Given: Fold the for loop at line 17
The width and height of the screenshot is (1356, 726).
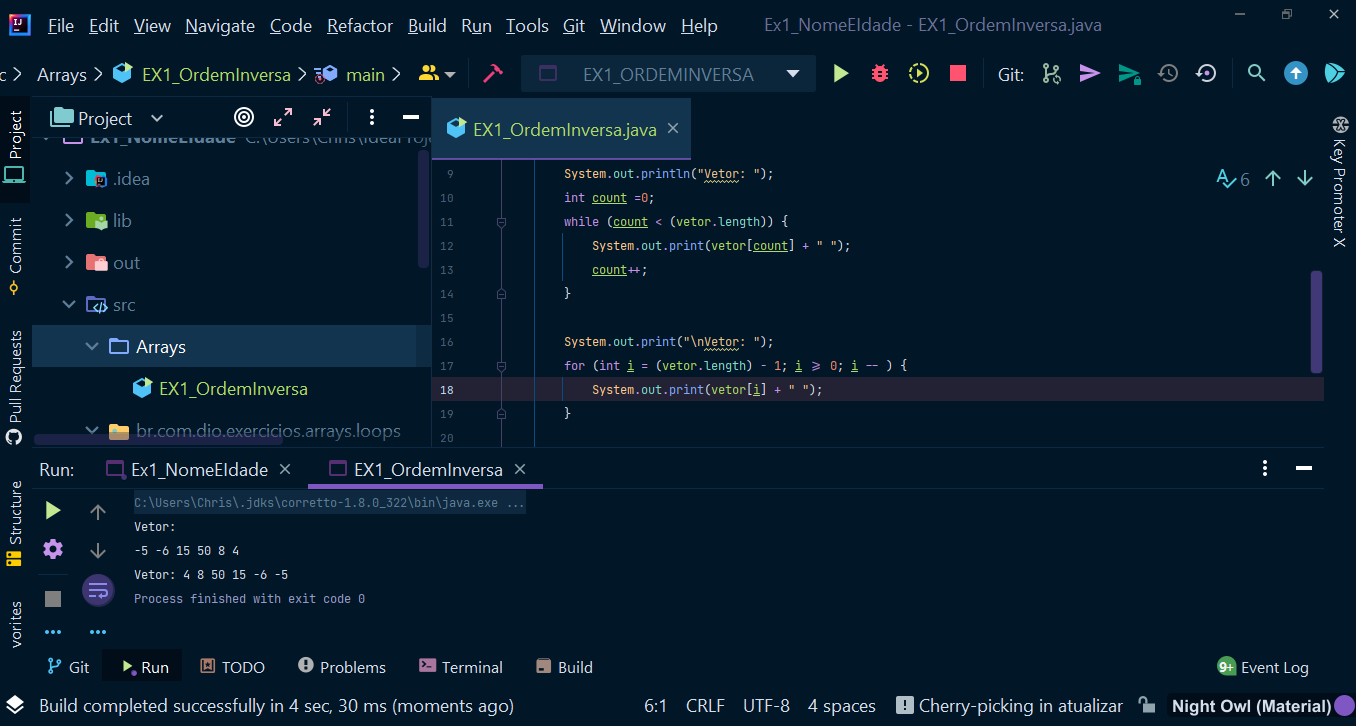Looking at the screenshot, I should 501,366.
